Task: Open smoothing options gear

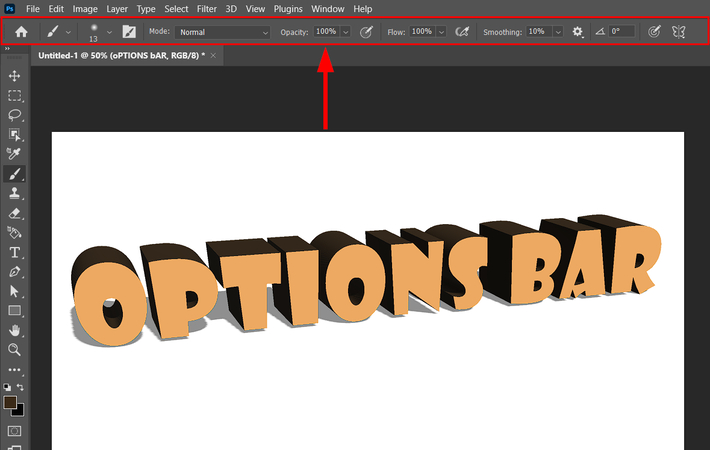Action: point(578,32)
